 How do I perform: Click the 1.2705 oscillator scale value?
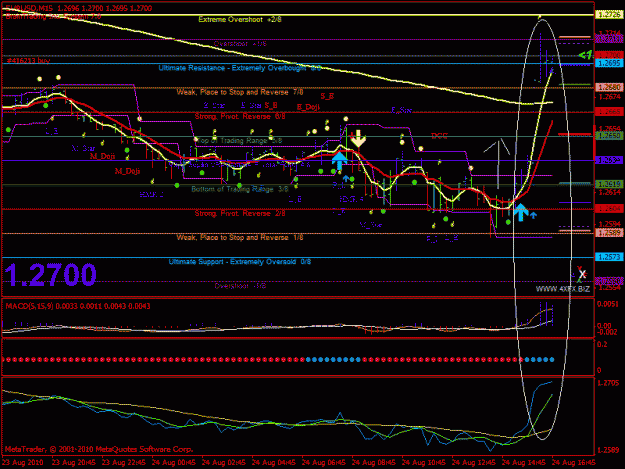pyautogui.click(x=608, y=383)
